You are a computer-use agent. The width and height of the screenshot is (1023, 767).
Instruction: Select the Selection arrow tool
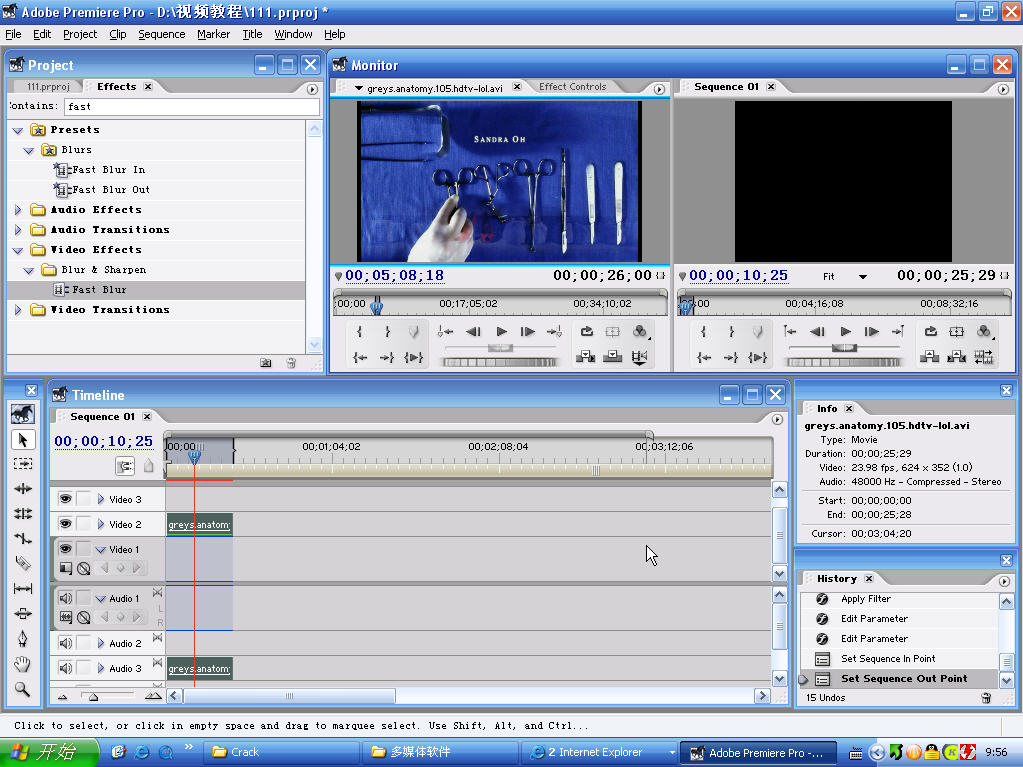coord(23,440)
